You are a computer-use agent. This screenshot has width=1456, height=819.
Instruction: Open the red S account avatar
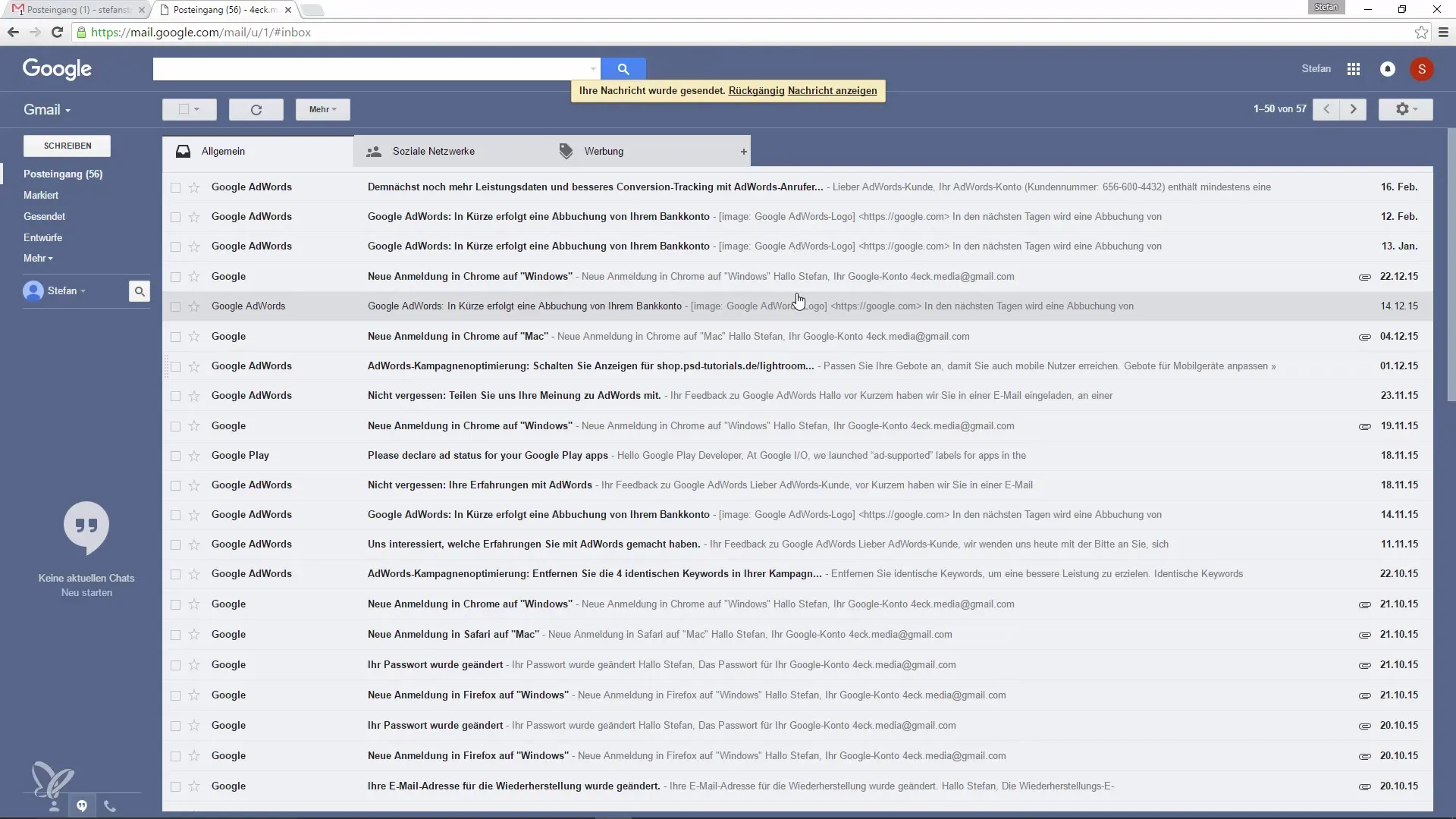coord(1422,69)
